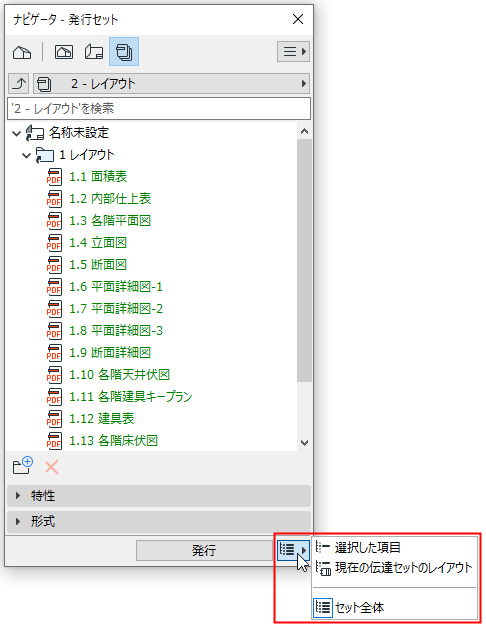Select the item 1.12 建具表
The height and width of the screenshot is (629, 486).
(x=101, y=419)
